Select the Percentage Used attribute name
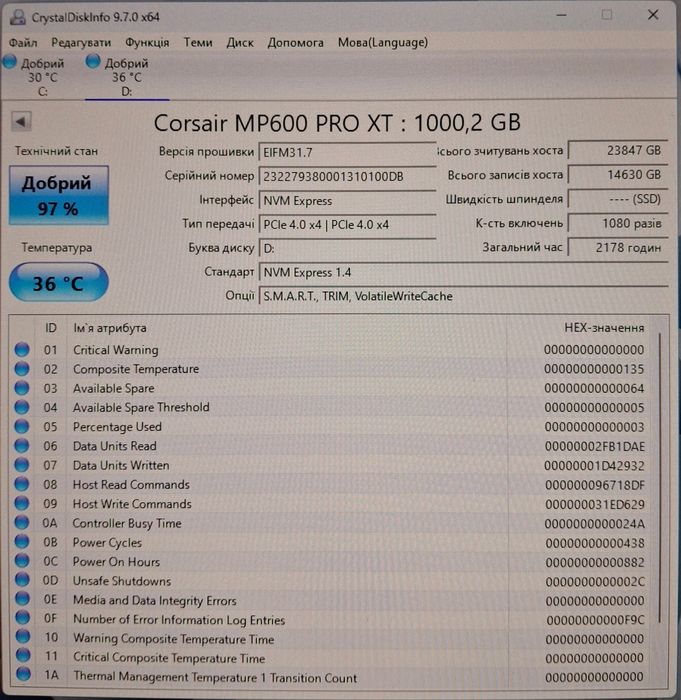Viewport: 681px width, 700px height. coord(117,427)
